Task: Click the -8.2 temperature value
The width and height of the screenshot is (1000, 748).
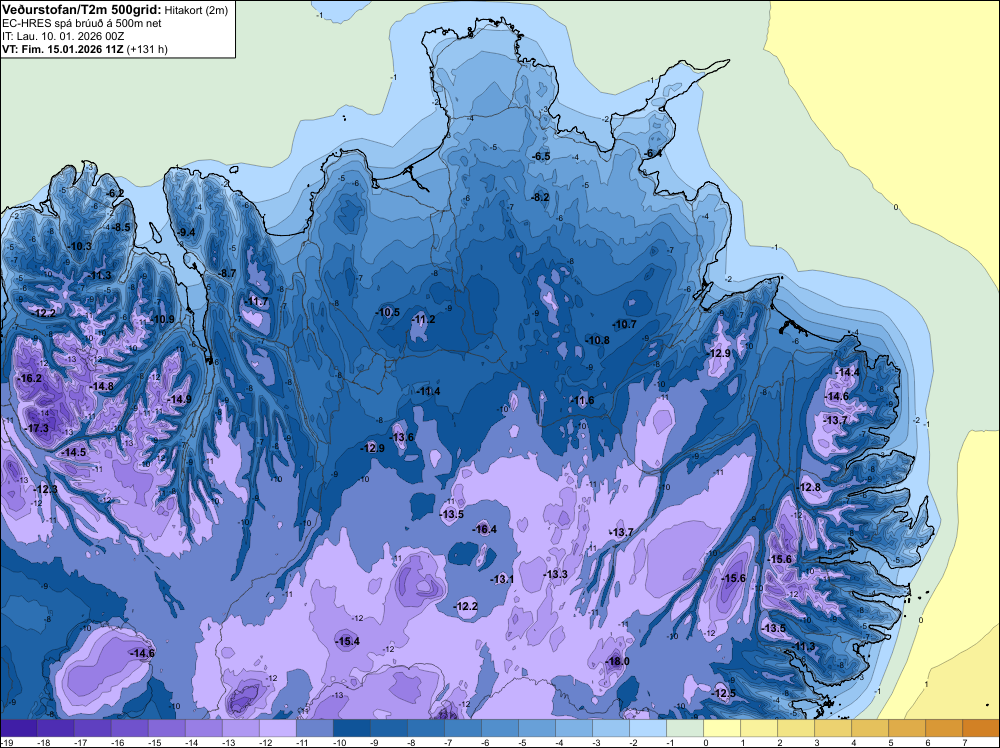Action: pos(540,197)
